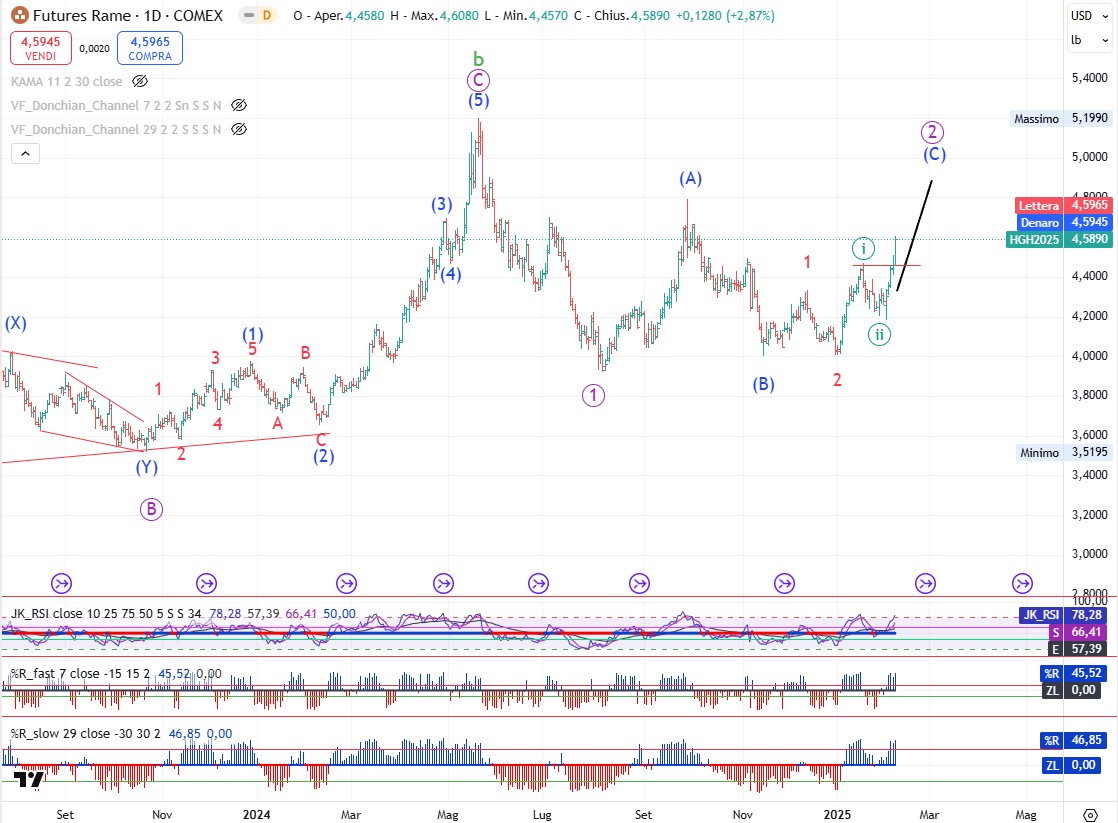Select the blue (Y) wave label
The height and width of the screenshot is (823, 1118).
tap(147, 467)
